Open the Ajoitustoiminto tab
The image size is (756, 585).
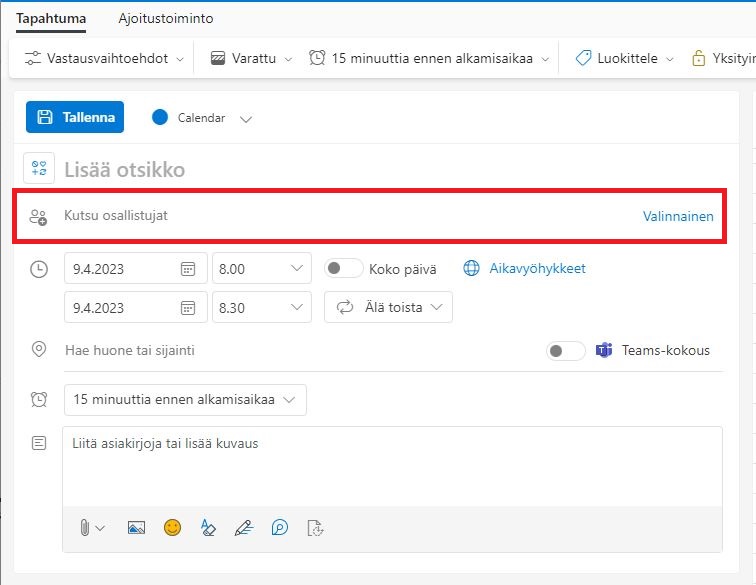tap(165, 19)
